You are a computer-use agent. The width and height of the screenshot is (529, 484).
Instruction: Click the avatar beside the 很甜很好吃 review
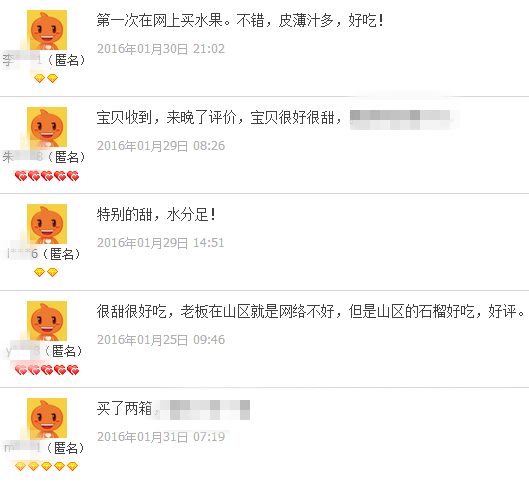point(47,321)
